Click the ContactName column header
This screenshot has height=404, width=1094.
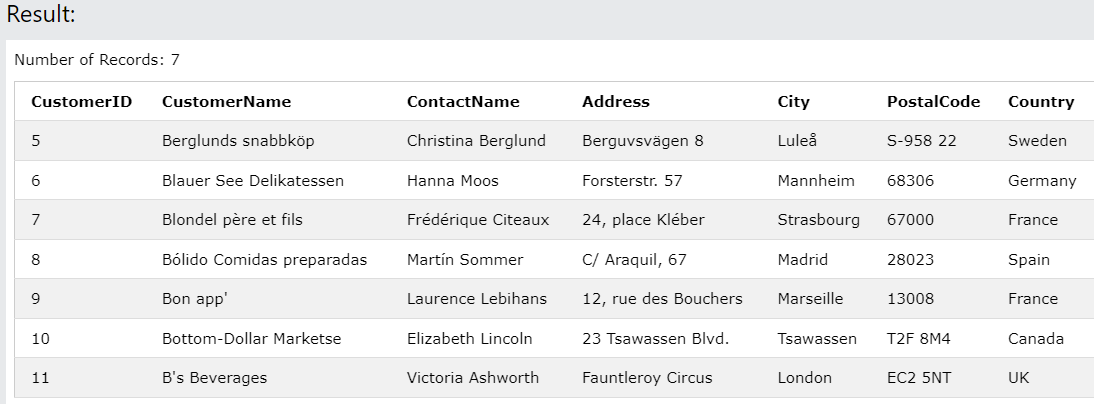(x=463, y=101)
